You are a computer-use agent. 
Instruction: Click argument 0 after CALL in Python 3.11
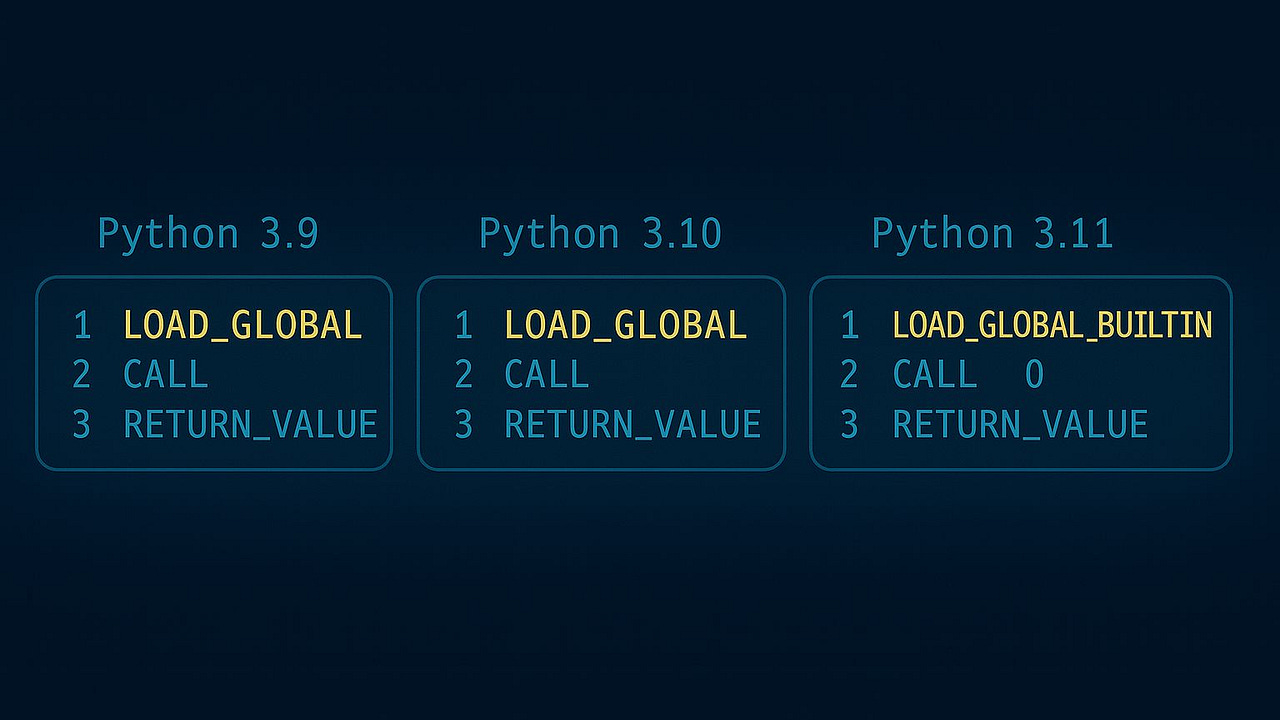(1035, 375)
